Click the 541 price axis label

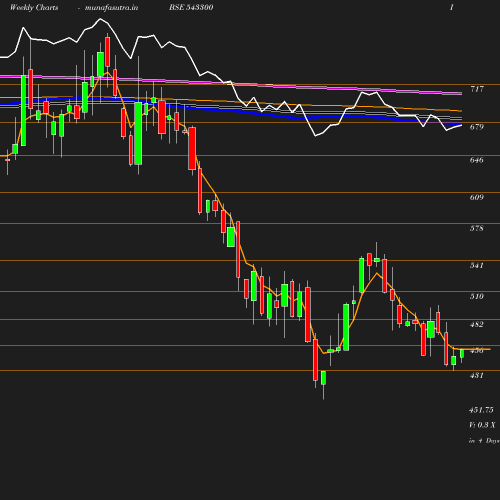[477, 265]
